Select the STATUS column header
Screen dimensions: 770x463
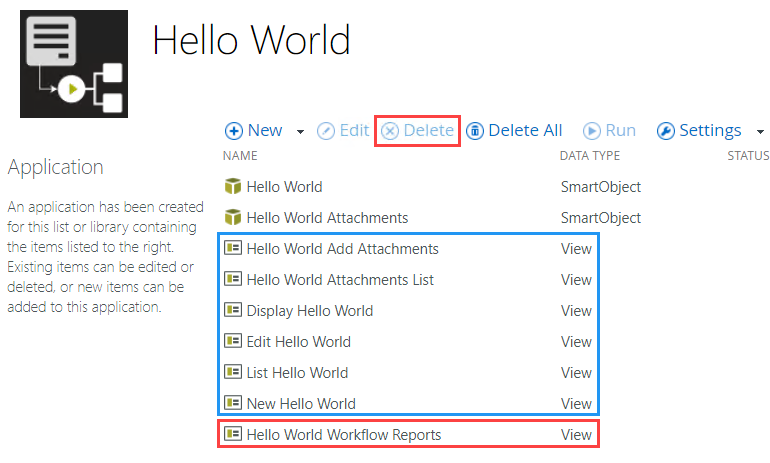click(748, 156)
